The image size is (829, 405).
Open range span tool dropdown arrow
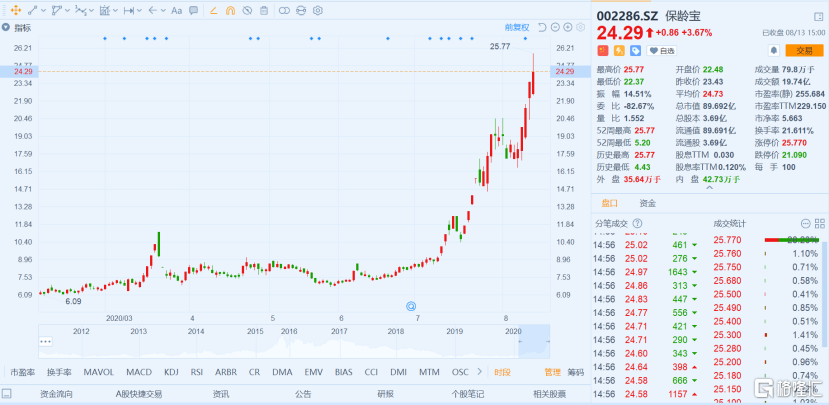(139, 11)
